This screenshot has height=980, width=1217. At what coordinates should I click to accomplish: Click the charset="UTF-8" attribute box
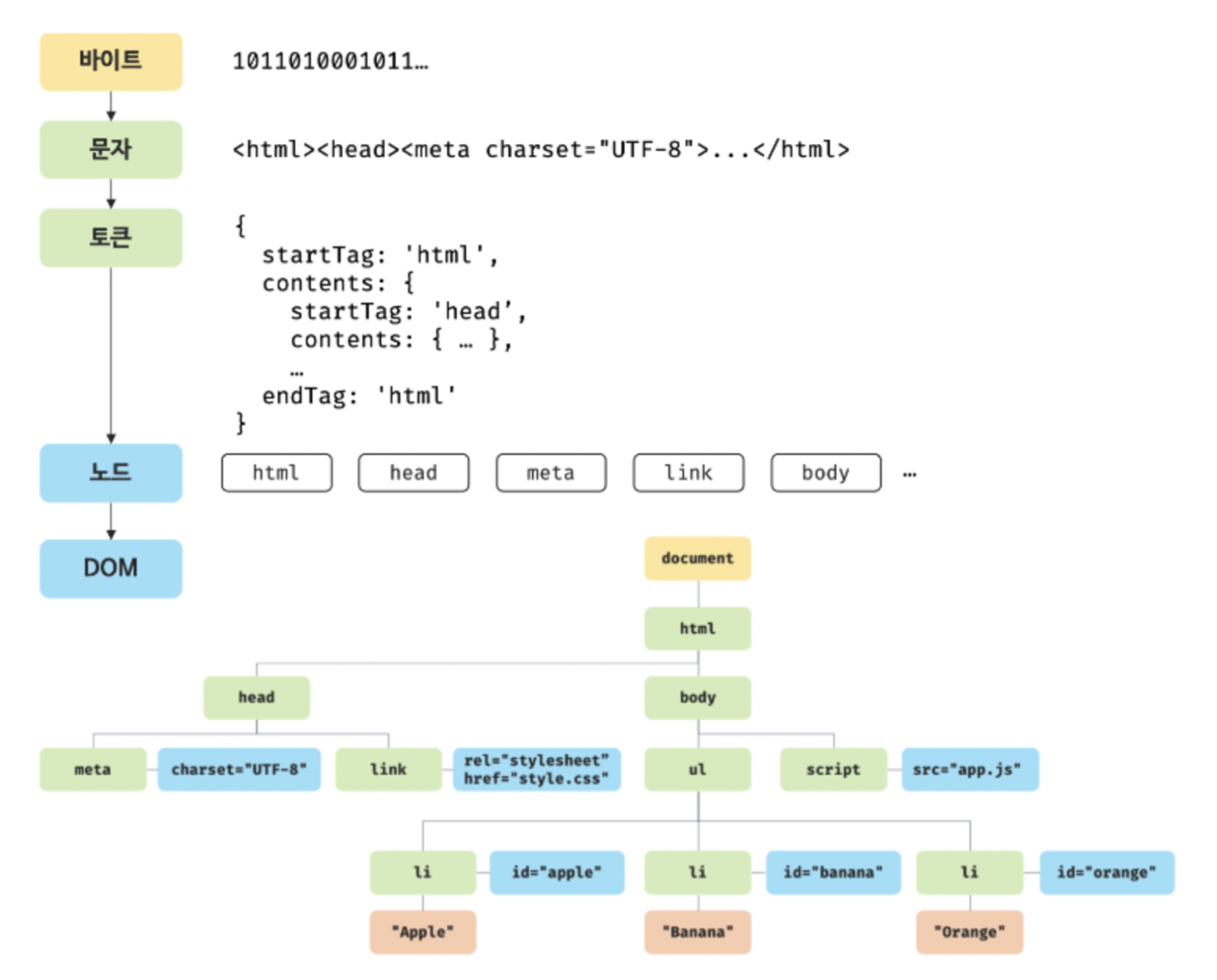click(239, 769)
